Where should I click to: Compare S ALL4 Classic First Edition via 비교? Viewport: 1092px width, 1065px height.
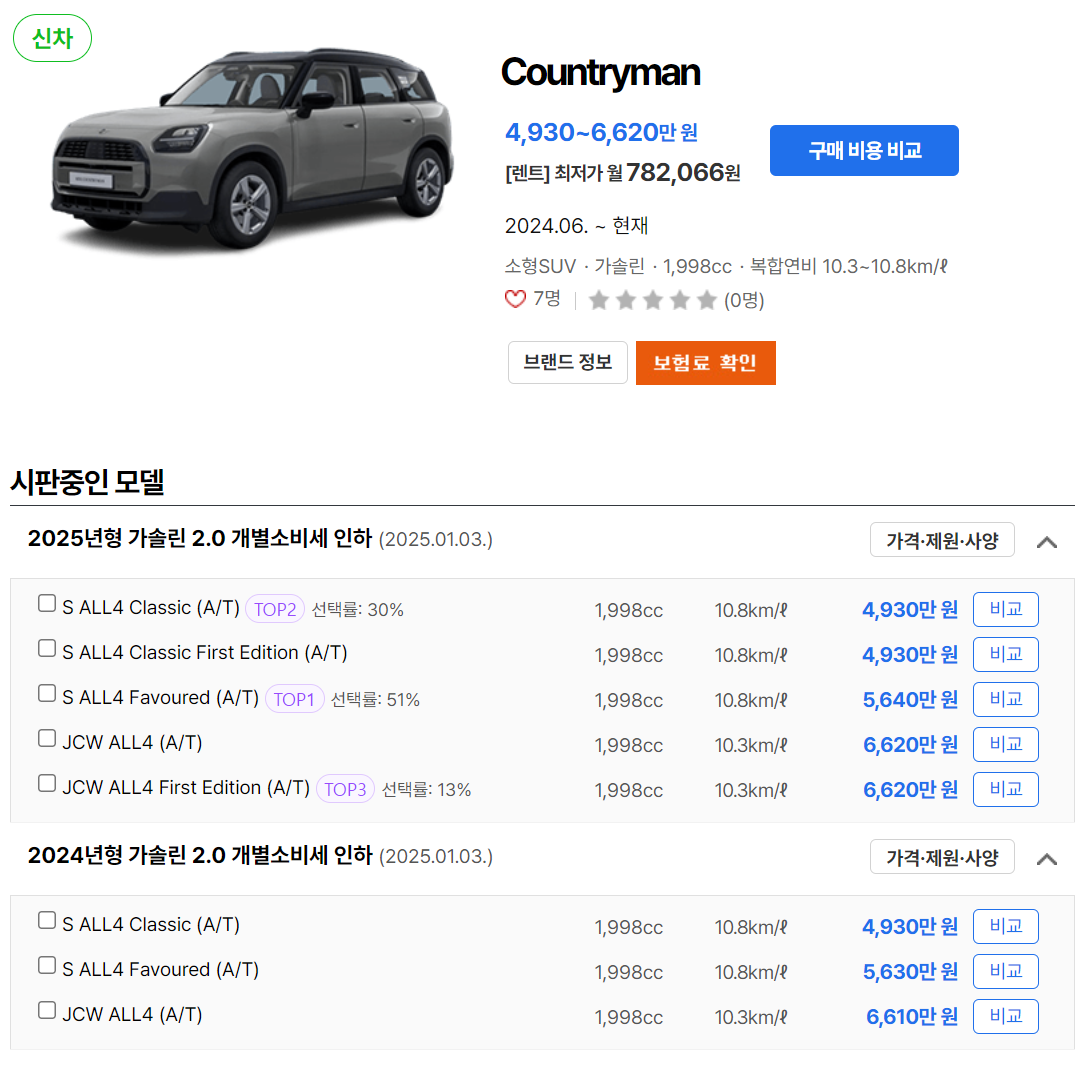pos(1005,654)
